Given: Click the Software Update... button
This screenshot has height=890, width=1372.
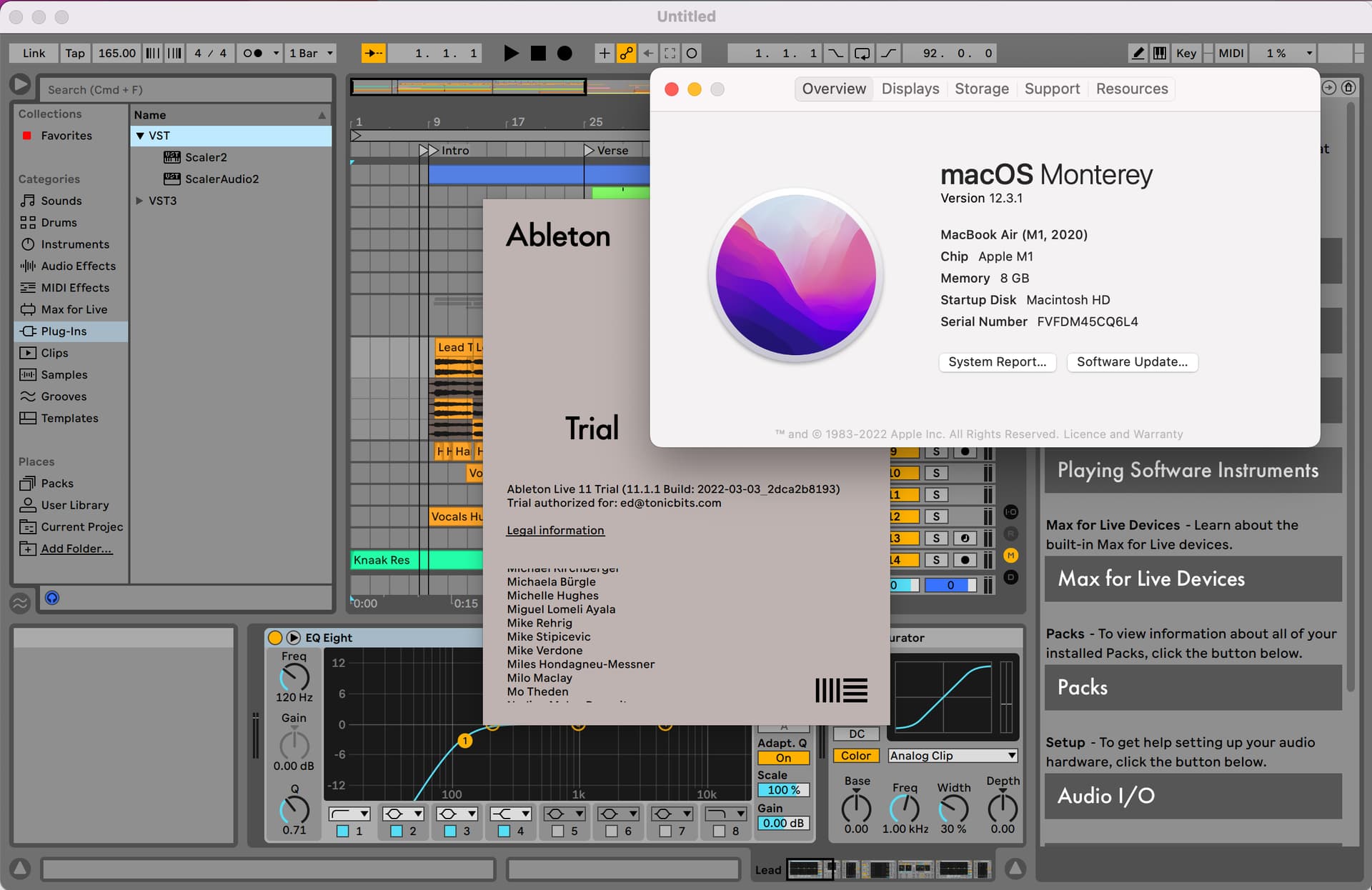Looking at the screenshot, I should pyautogui.click(x=1132, y=362).
